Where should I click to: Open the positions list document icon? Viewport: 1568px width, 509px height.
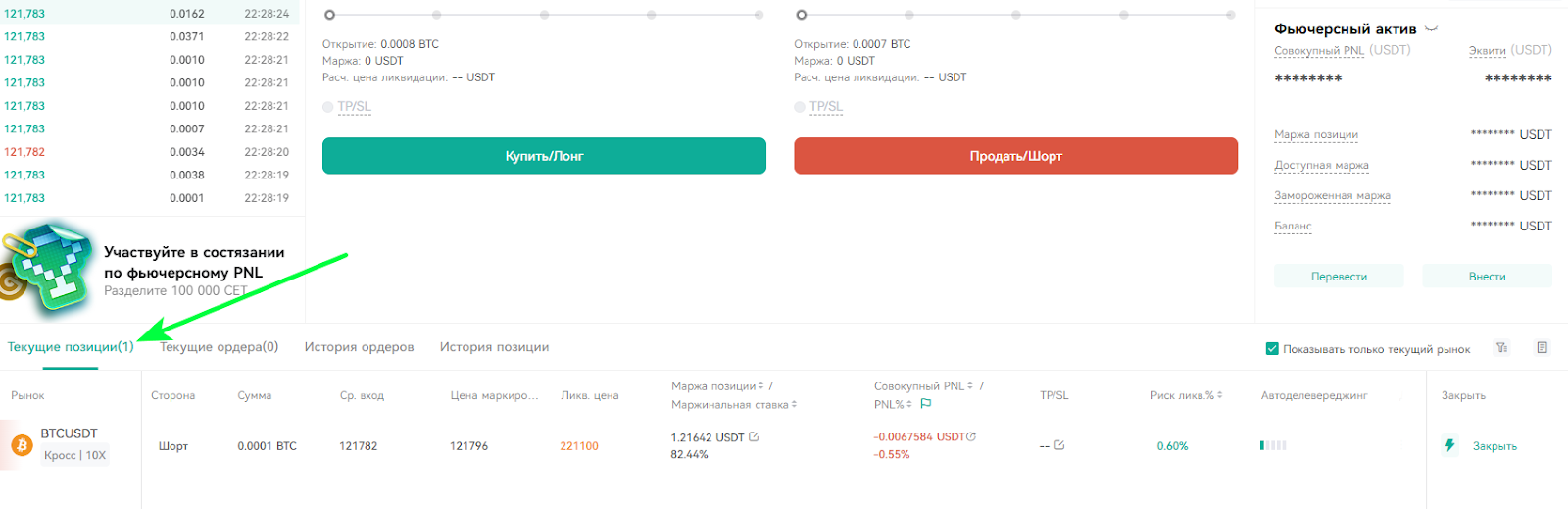tap(1542, 348)
